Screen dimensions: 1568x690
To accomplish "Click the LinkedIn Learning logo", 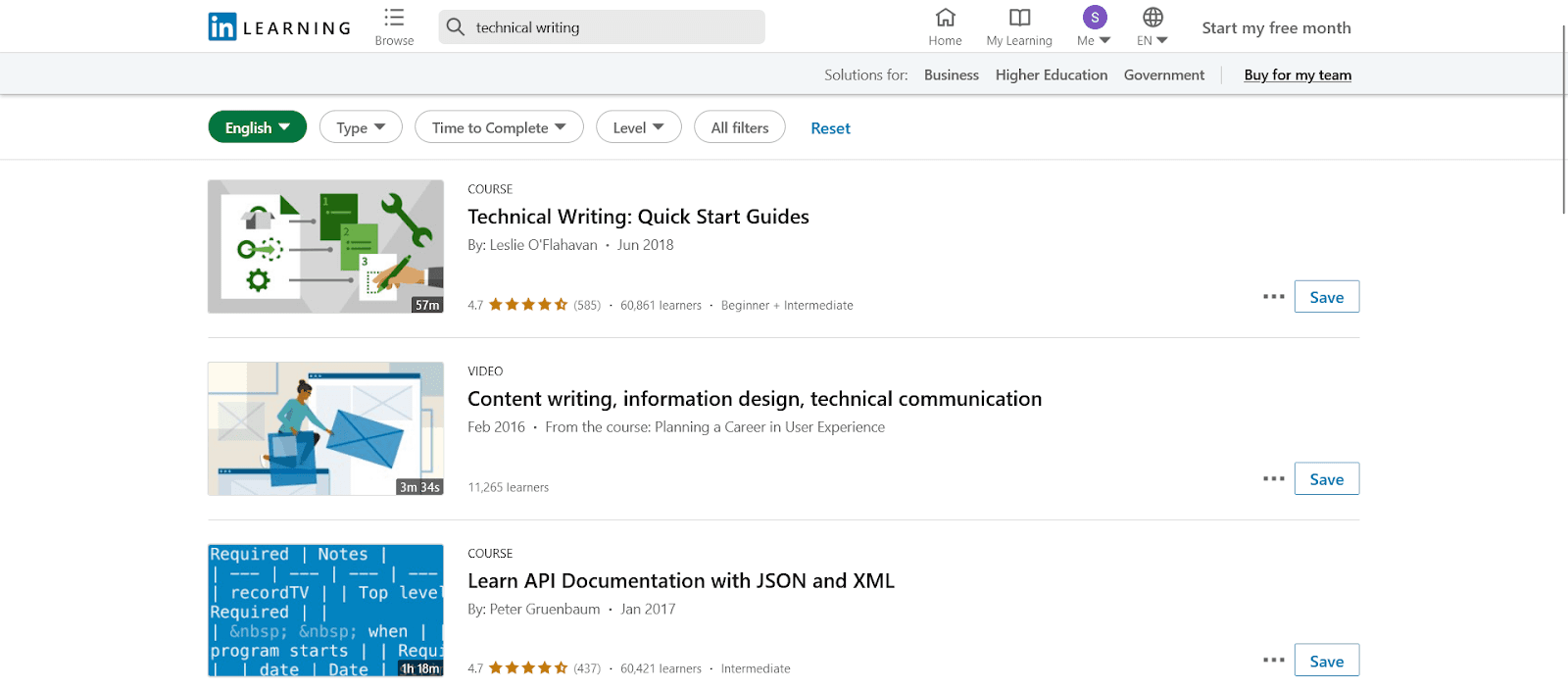I will (279, 27).
